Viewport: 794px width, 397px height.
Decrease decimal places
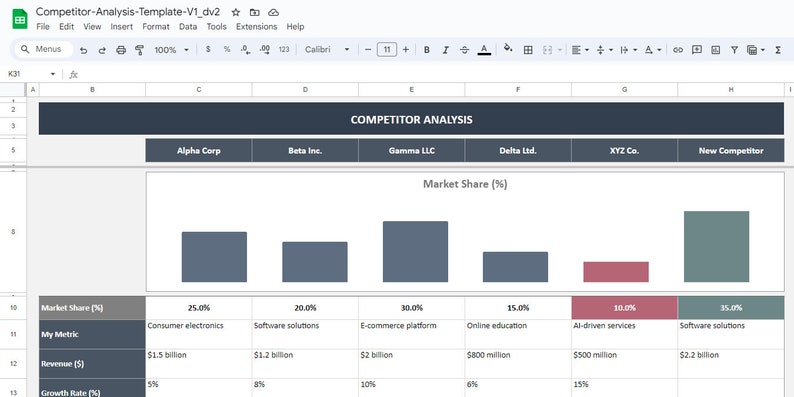(x=246, y=49)
